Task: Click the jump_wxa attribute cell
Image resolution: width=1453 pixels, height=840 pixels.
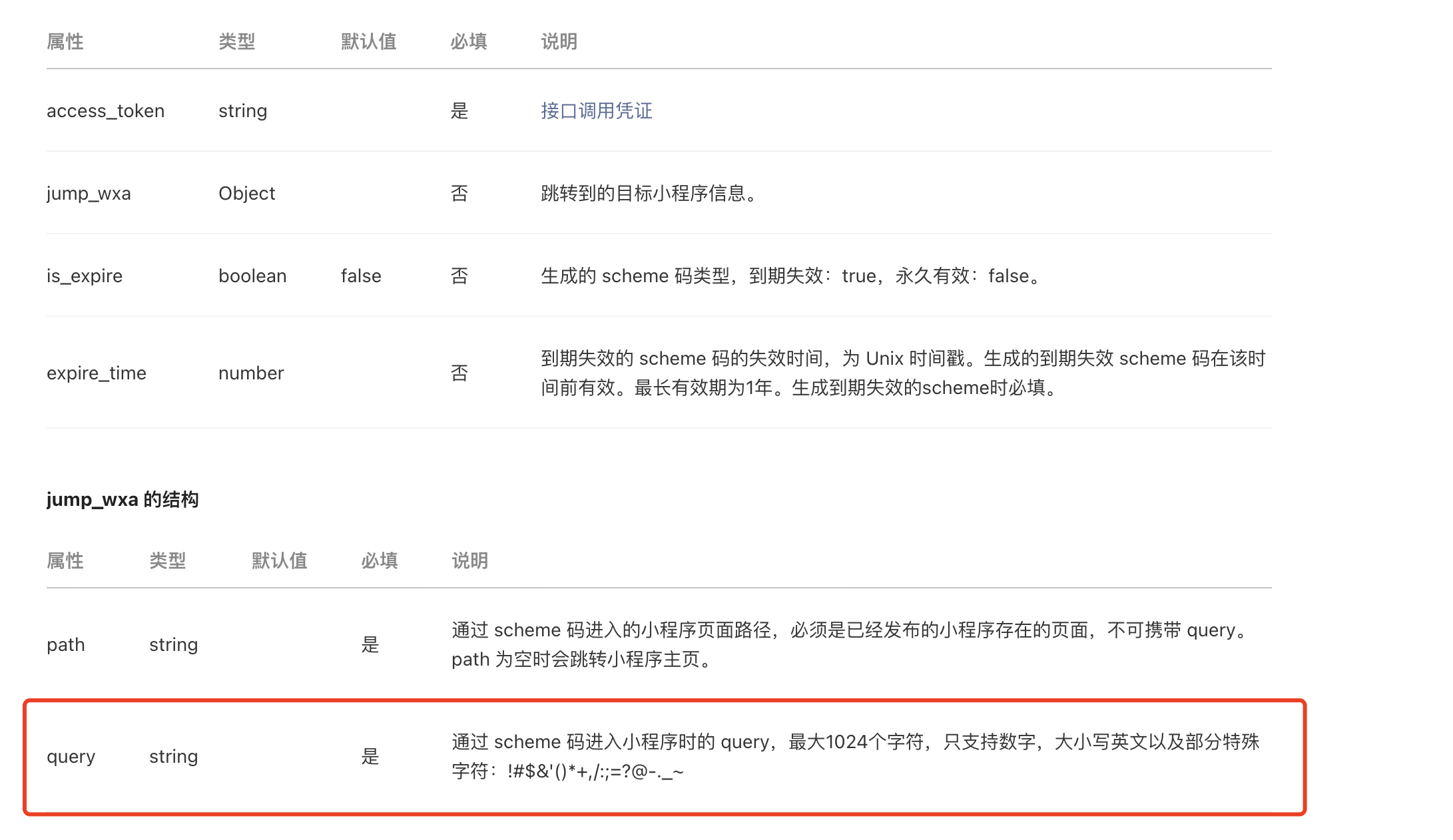Action: [x=89, y=193]
